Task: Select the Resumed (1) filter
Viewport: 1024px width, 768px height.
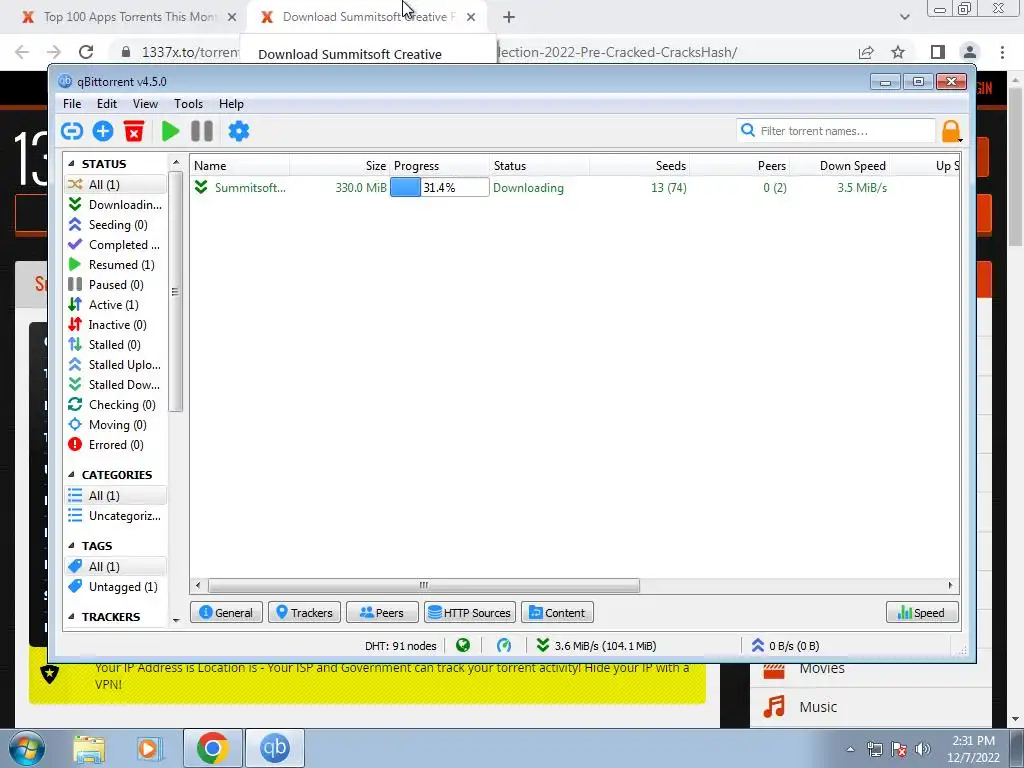Action: (x=116, y=264)
